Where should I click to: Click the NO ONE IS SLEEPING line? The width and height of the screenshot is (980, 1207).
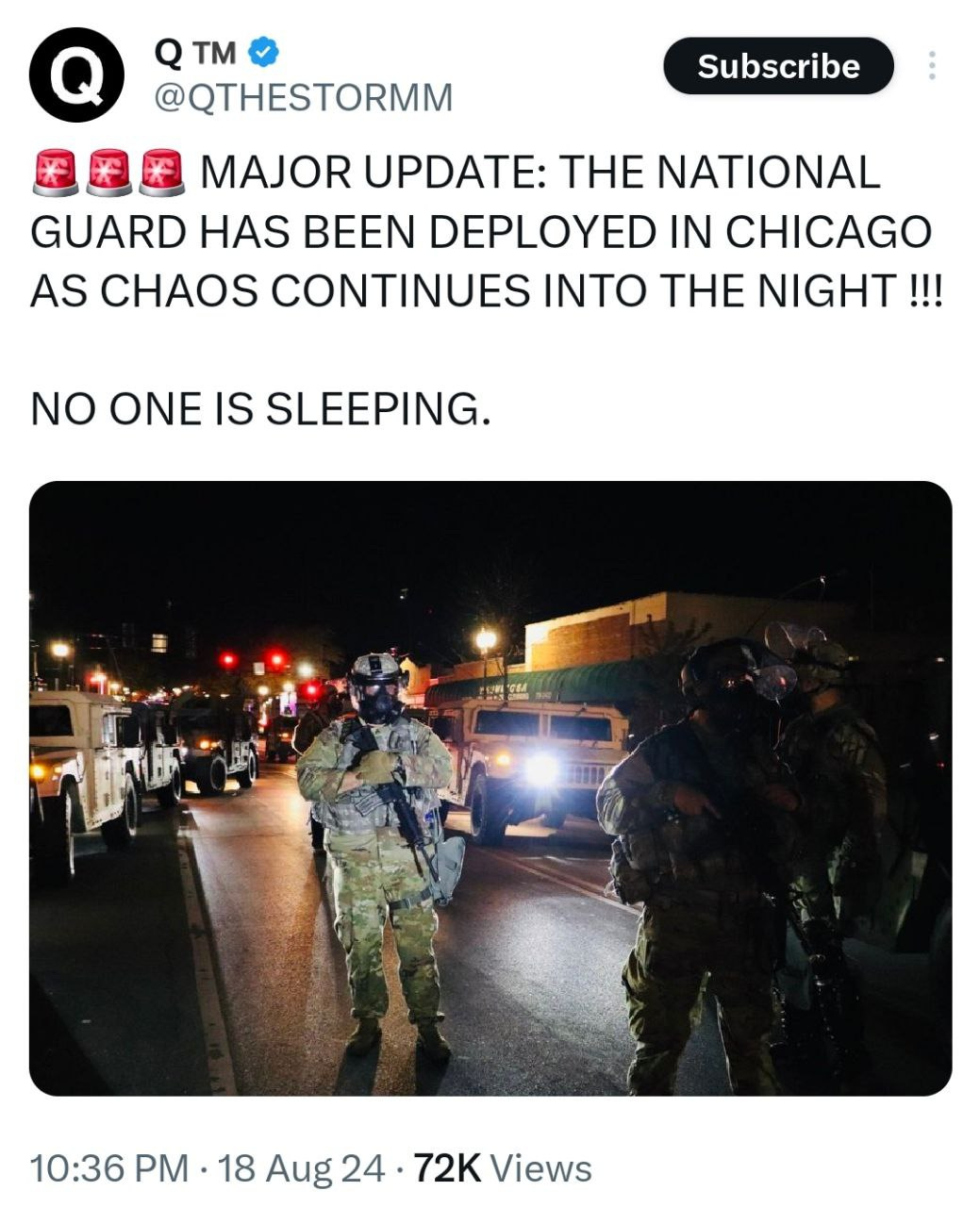pyautogui.click(x=261, y=409)
